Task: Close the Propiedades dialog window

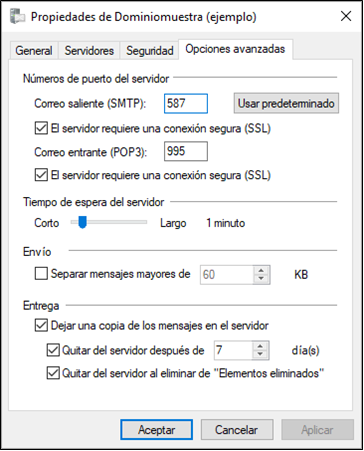Action: (346, 16)
